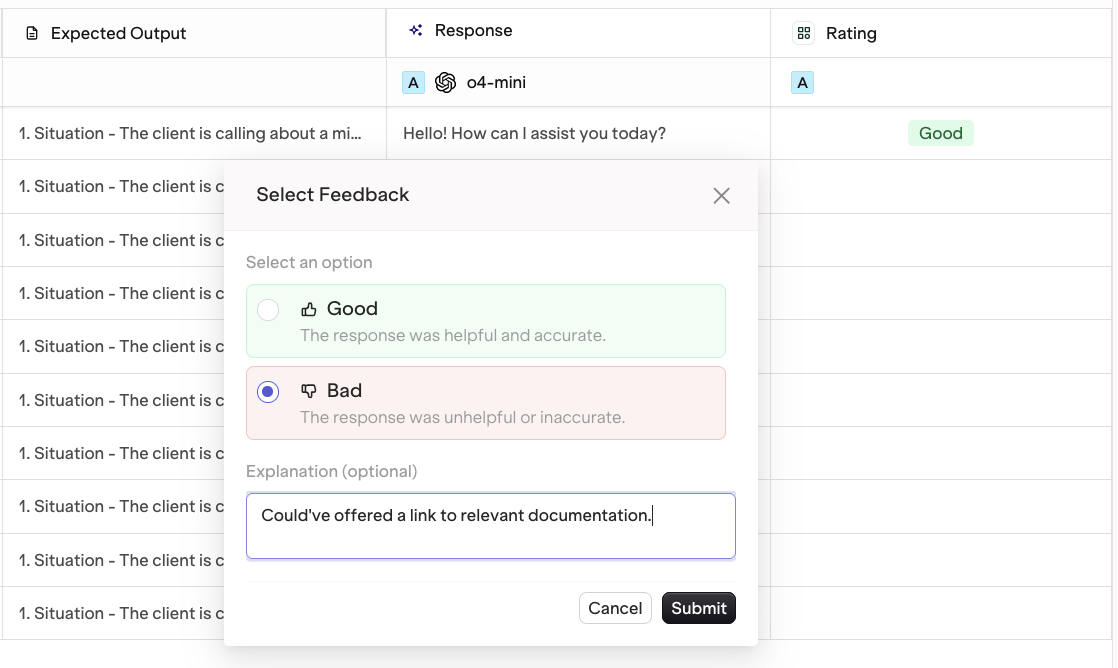Open the 'Hello! How can I assist' response cell
The width and height of the screenshot is (1118, 668).
click(x=534, y=134)
